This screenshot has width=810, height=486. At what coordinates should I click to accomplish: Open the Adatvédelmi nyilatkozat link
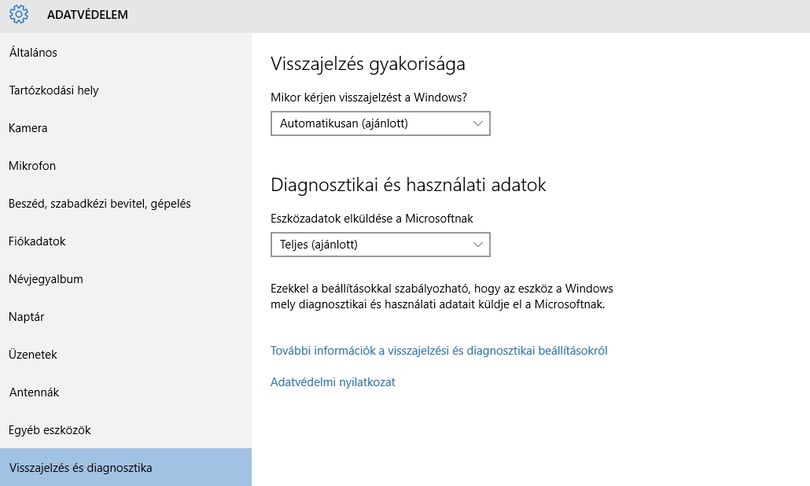coord(333,382)
